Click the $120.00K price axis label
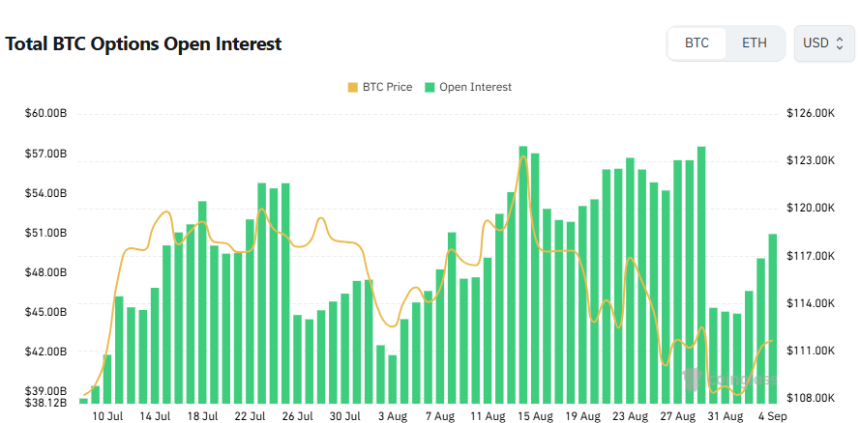The image size is (860, 423). click(x=810, y=208)
